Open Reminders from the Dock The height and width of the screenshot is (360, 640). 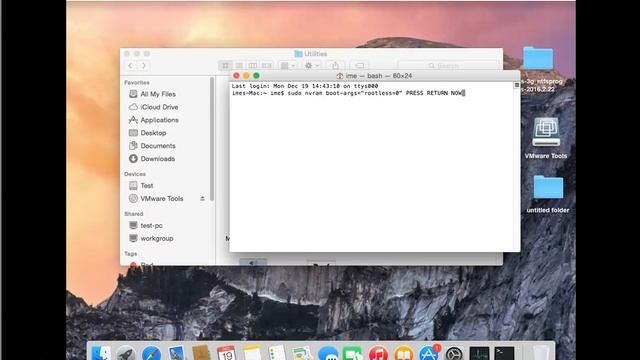(277, 353)
